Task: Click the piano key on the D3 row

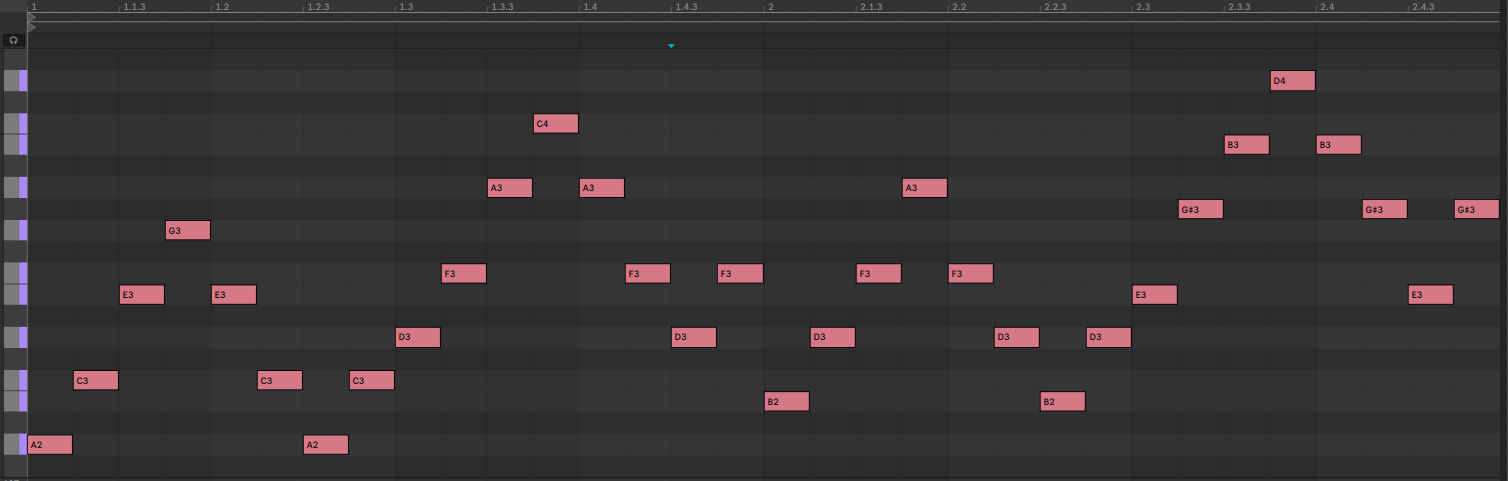Action: (15, 337)
